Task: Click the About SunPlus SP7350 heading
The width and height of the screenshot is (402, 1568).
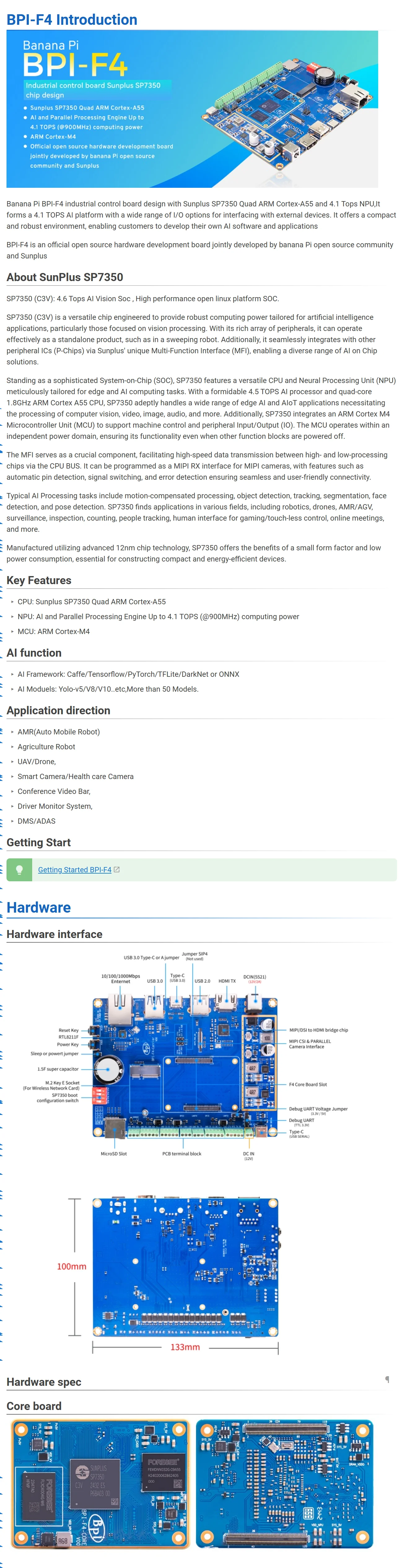Action: (64, 277)
